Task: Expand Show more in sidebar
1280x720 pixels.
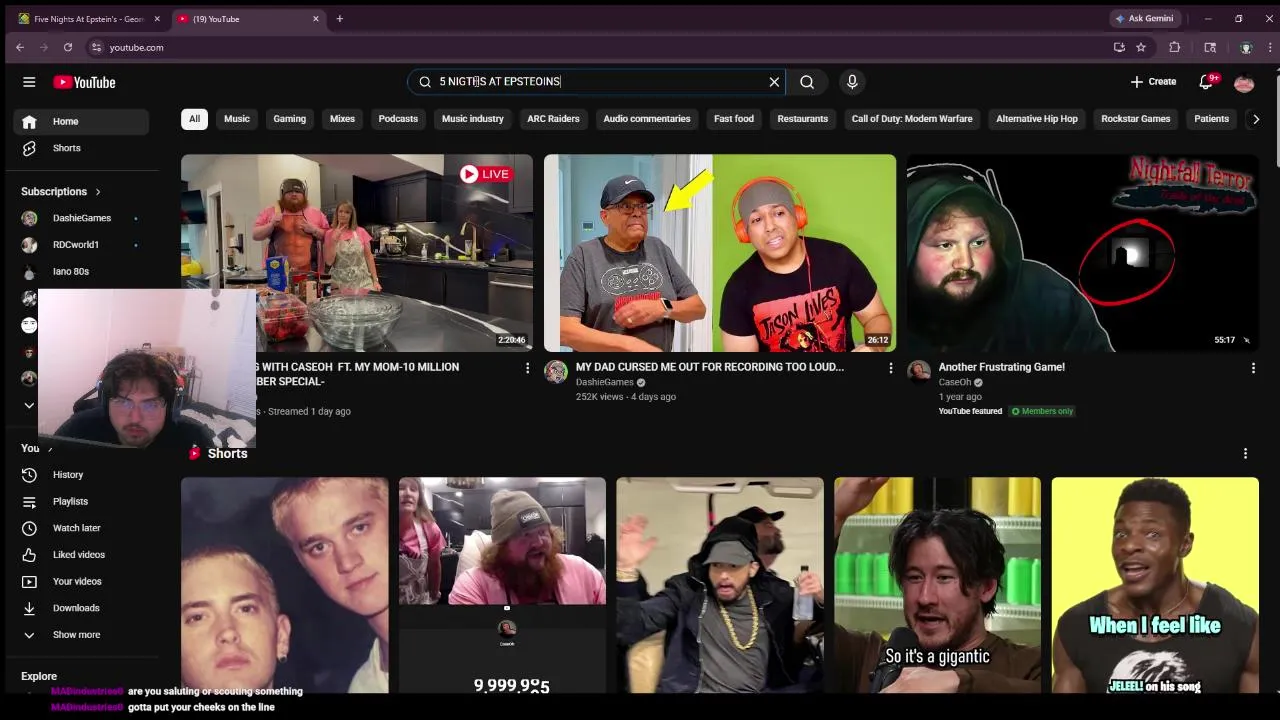Action: [x=81, y=635]
